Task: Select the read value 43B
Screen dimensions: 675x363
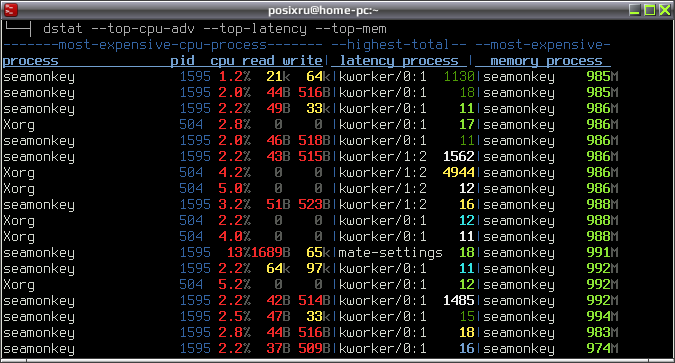Action: [x=278, y=157]
